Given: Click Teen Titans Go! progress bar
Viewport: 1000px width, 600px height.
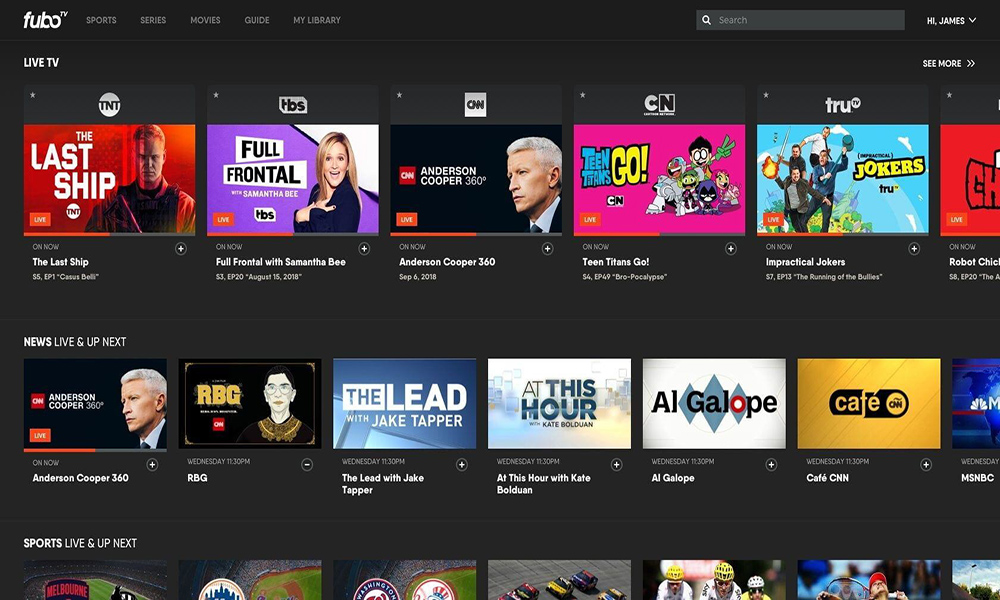Looking at the screenshot, I should (x=659, y=234).
